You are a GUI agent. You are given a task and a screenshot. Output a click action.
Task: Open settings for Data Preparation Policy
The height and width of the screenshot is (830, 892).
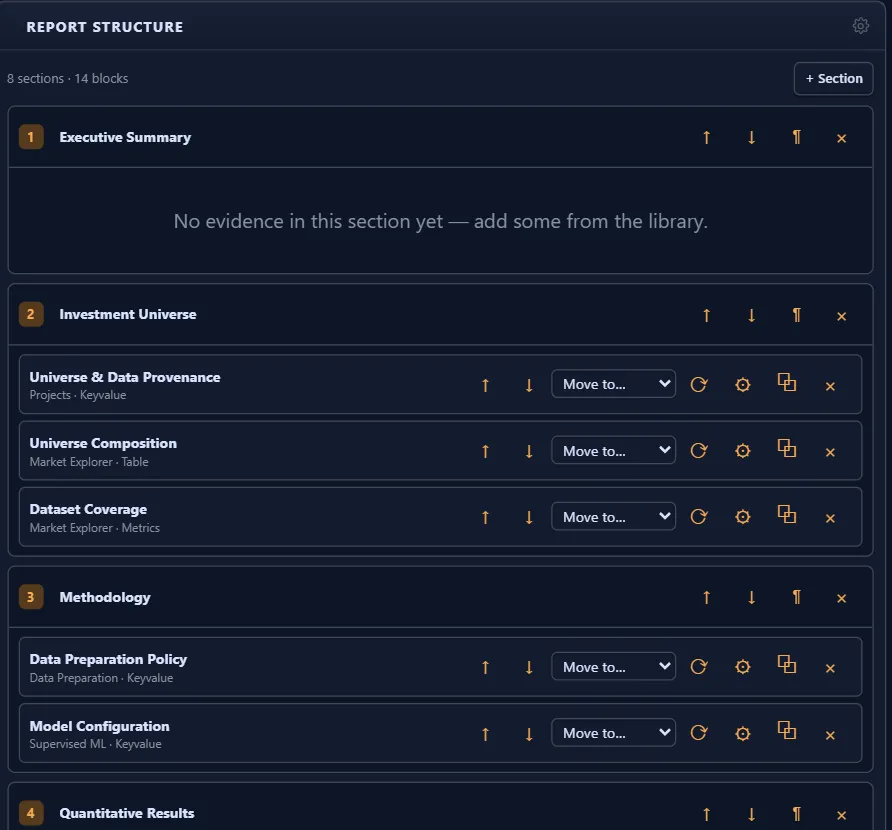point(742,667)
